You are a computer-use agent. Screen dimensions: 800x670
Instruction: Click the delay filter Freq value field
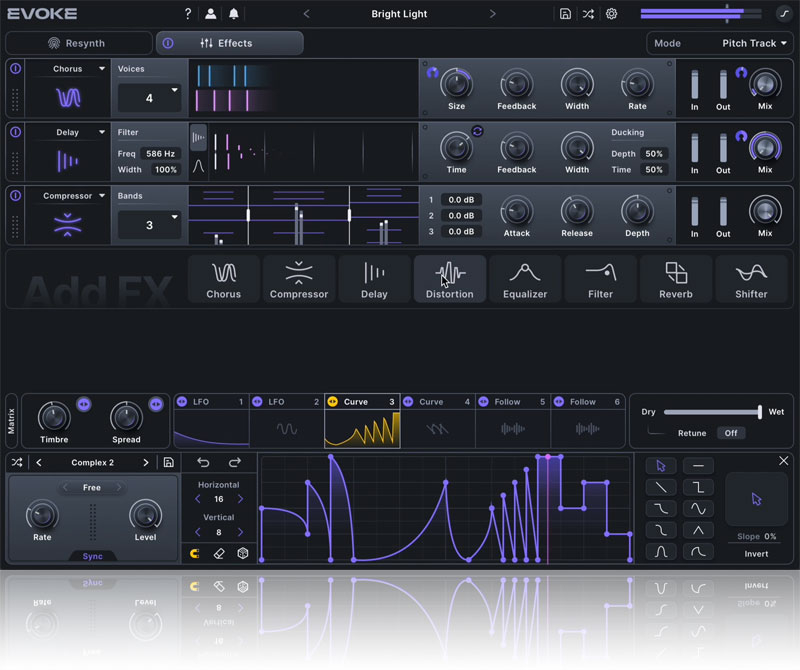[160, 154]
